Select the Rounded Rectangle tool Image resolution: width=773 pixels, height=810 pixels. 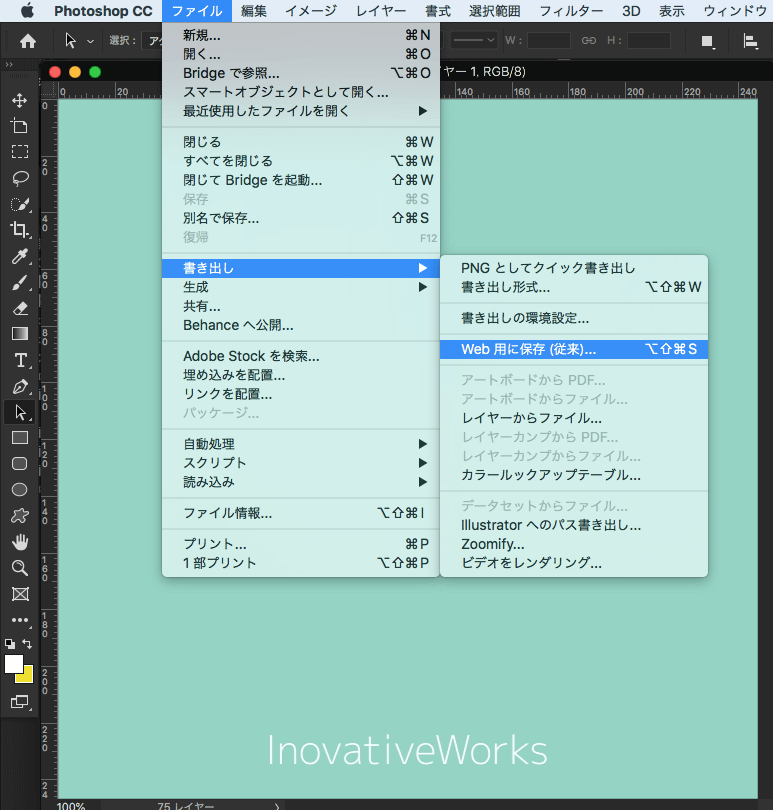click(20, 463)
